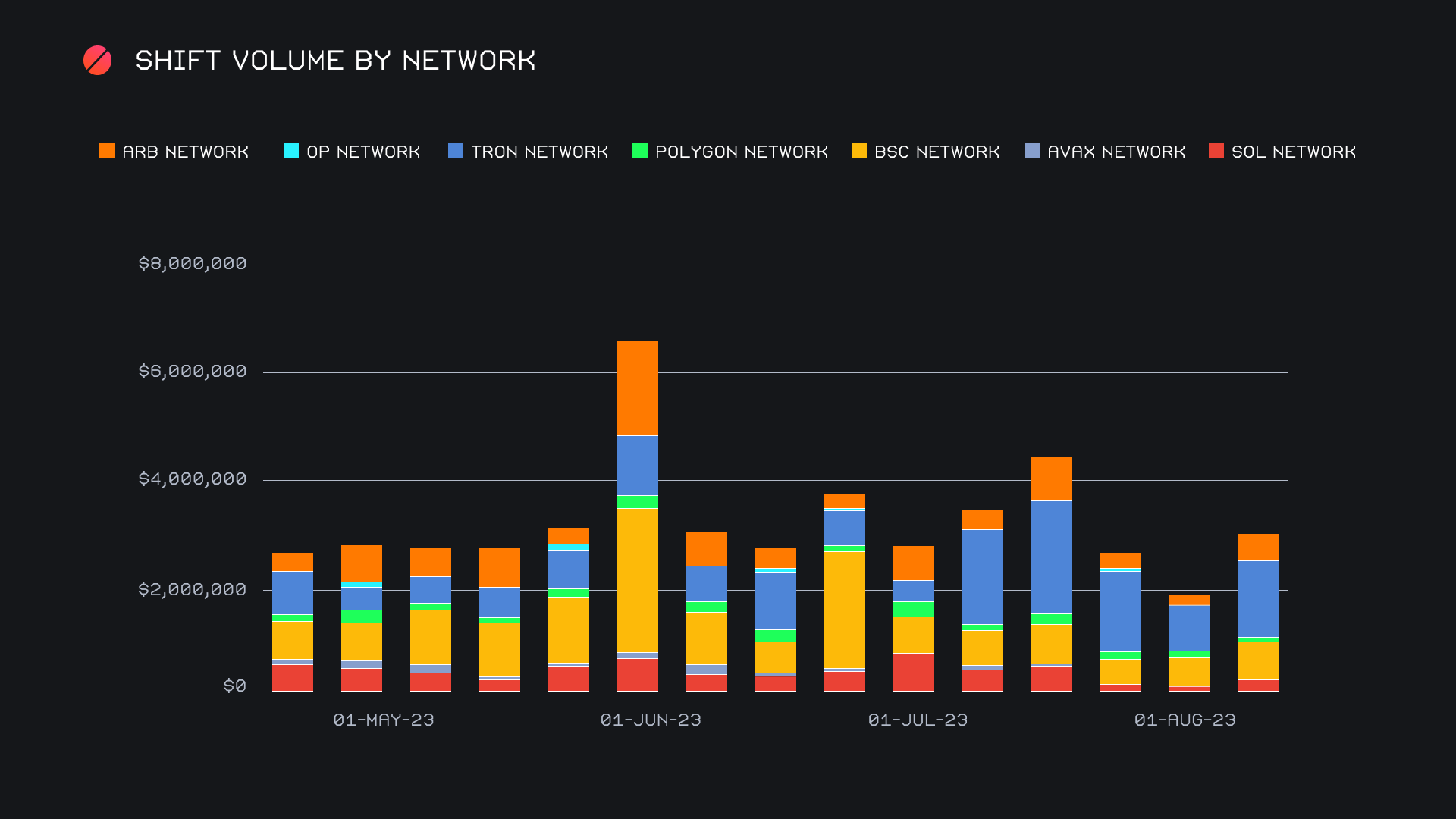The width and height of the screenshot is (1456, 819).
Task: Click the last bar's blue TRON segment
Action: tap(1259, 599)
